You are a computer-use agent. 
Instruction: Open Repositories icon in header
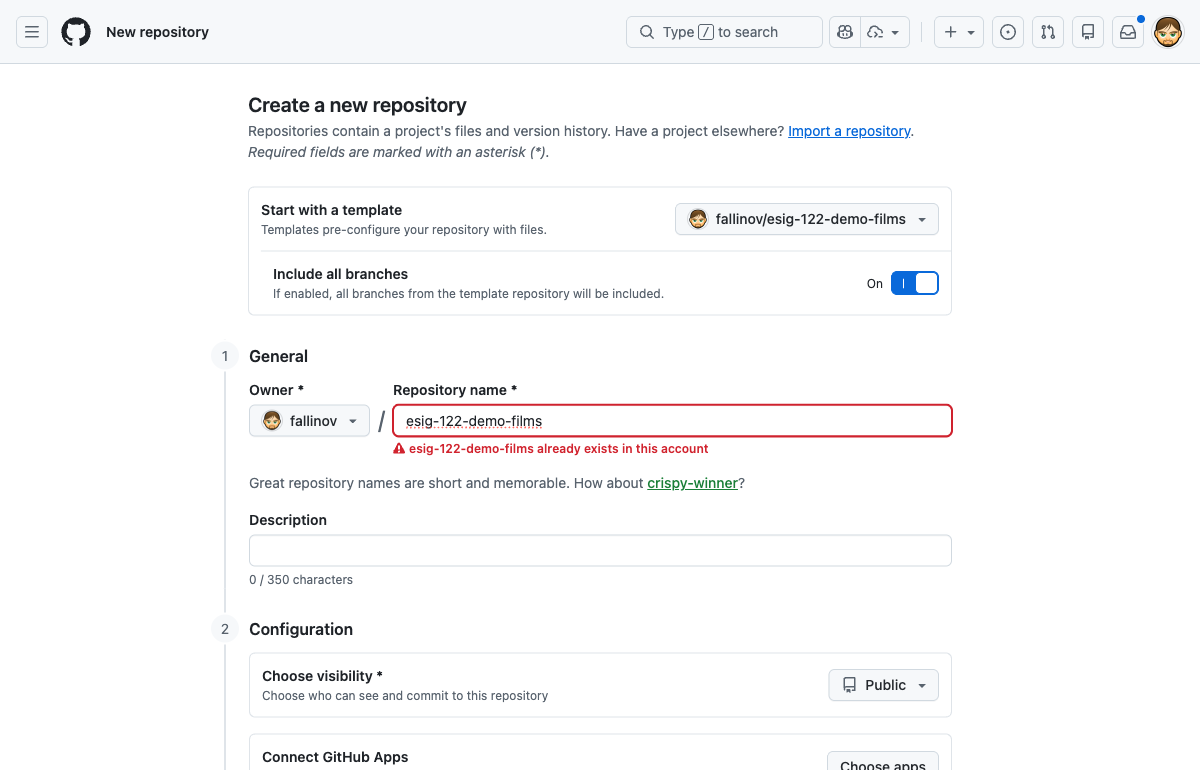click(x=1088, y=32)
